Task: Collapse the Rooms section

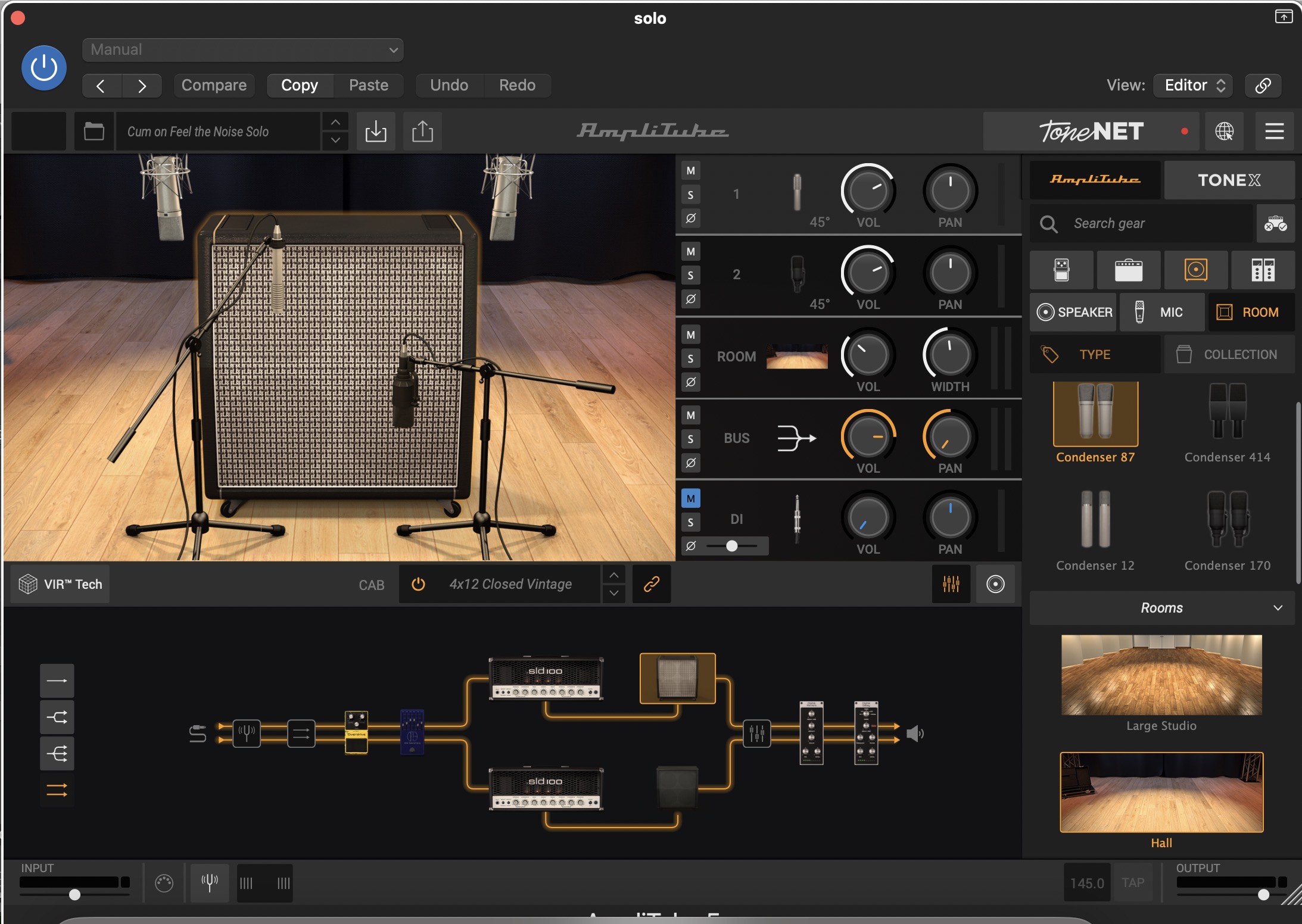Action: (1277, 608)
